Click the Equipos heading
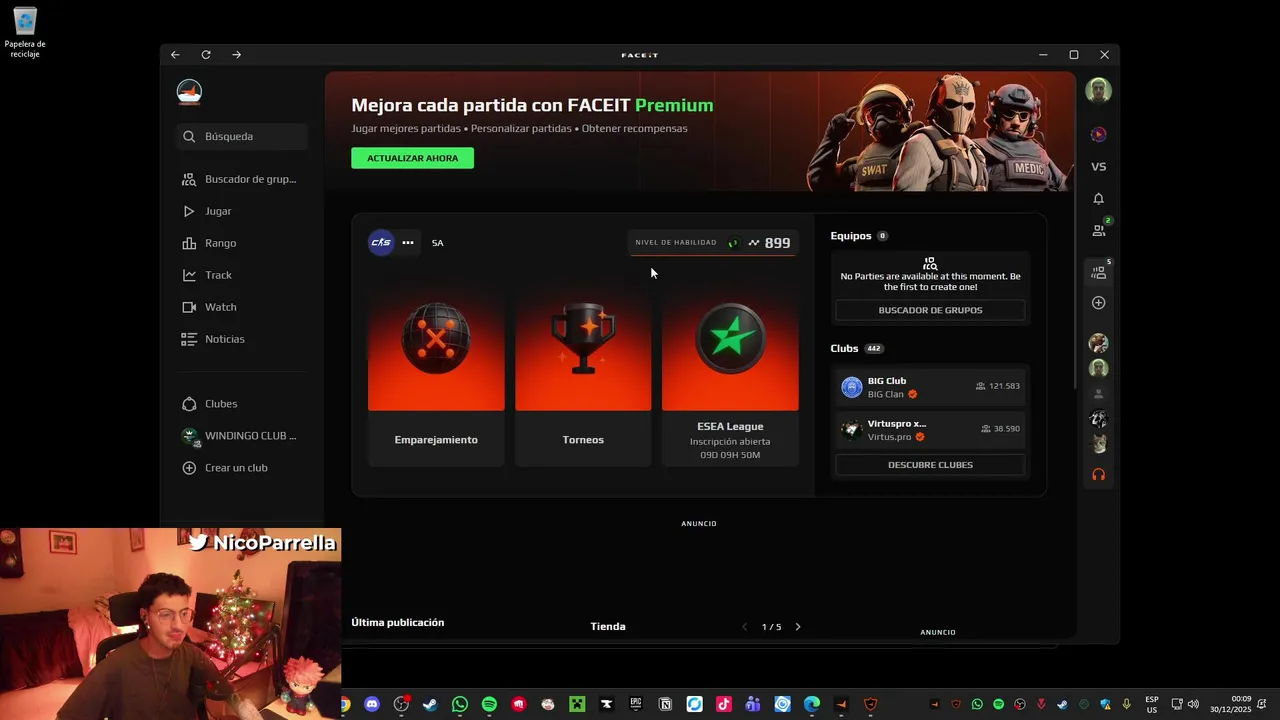Screen dimensions: 1280x720 851,236
